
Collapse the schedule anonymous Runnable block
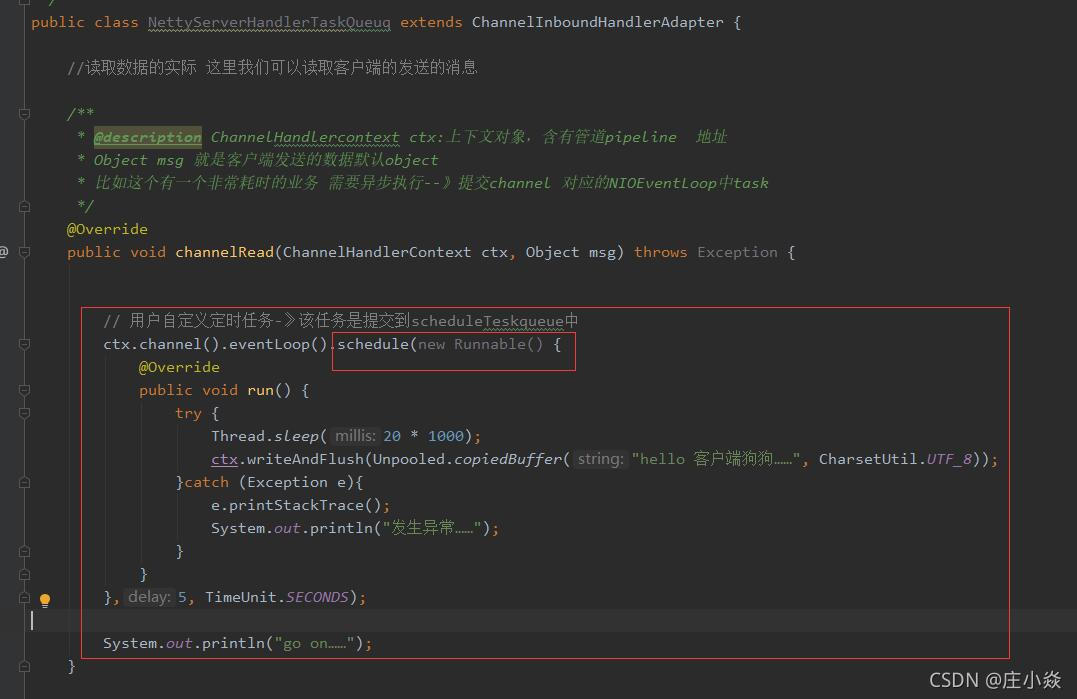coord(24,343)
